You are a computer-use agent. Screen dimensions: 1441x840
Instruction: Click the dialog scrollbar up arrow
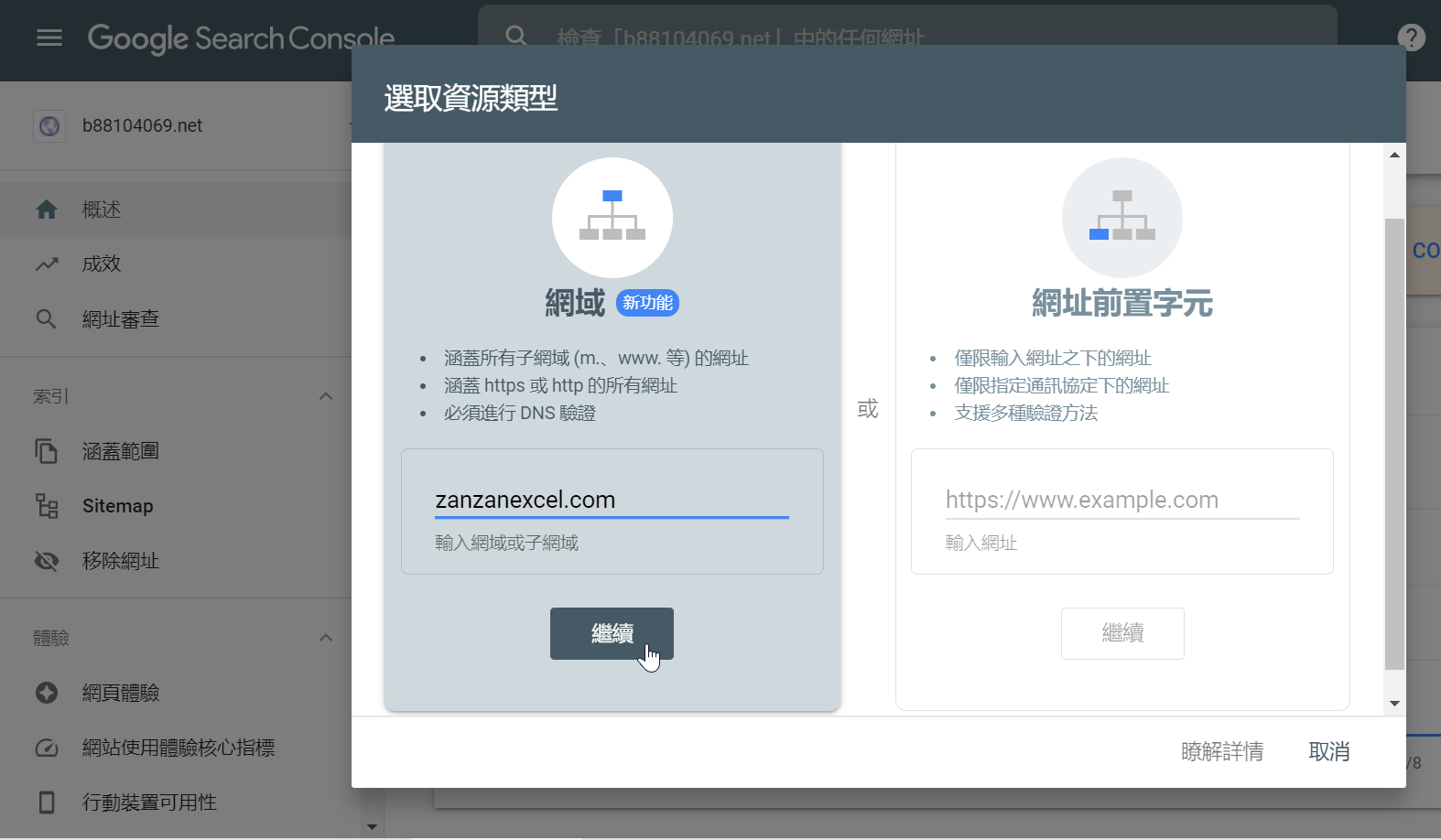[1394, 155]
